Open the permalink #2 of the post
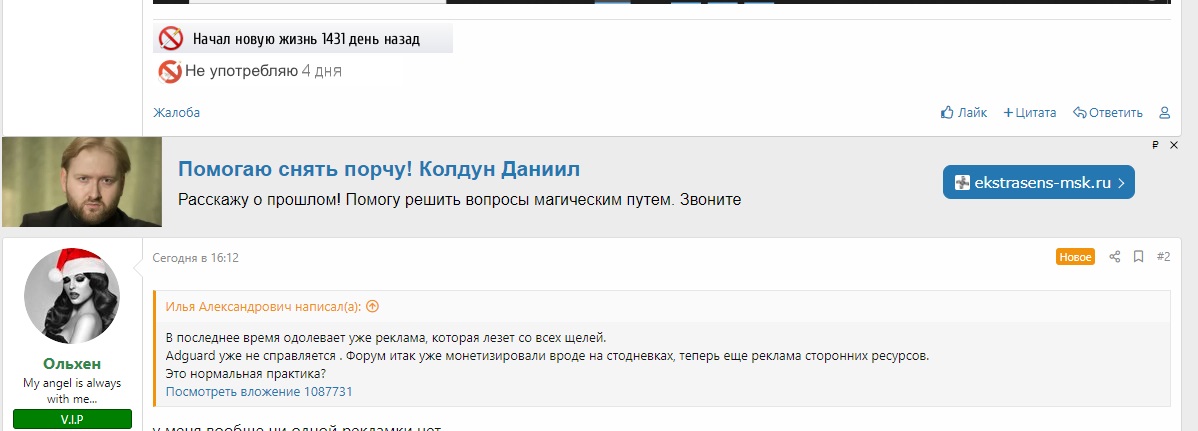Image resolution: width=1198 pixels, height=431 pixels. [x=1164, y=257]
